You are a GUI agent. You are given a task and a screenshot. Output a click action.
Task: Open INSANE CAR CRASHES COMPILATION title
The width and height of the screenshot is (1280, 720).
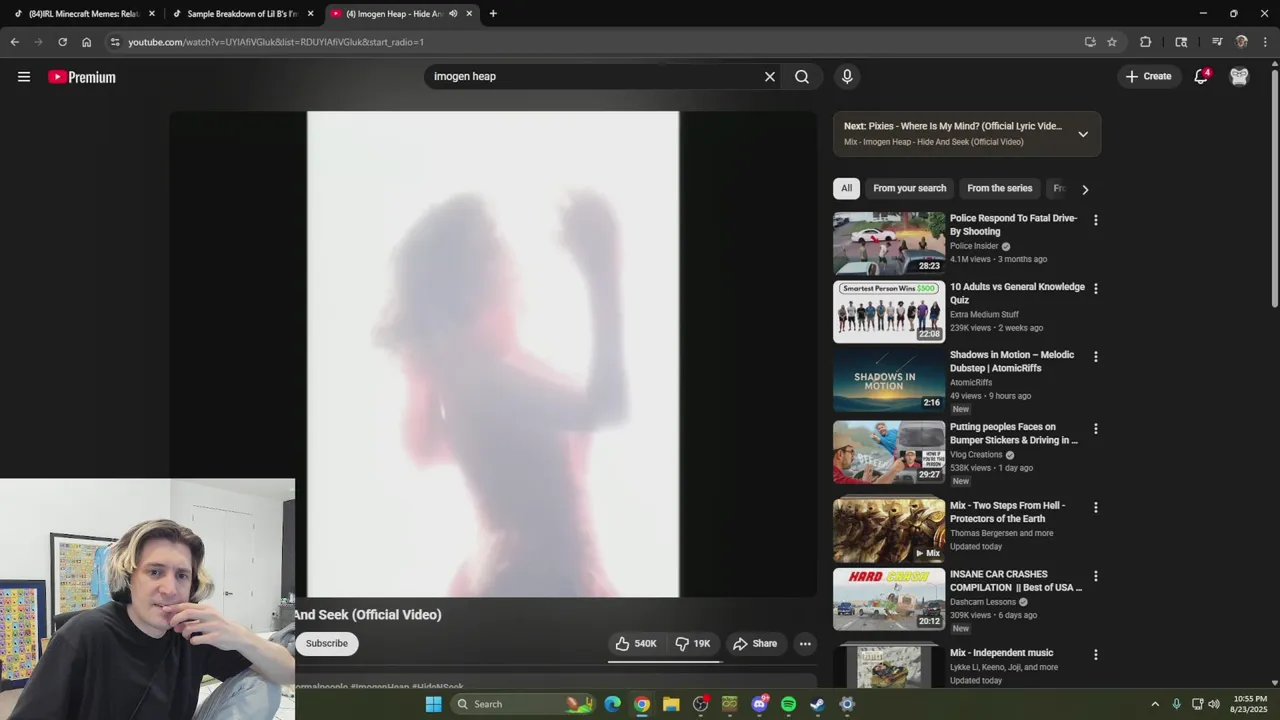click(1016, 581)
